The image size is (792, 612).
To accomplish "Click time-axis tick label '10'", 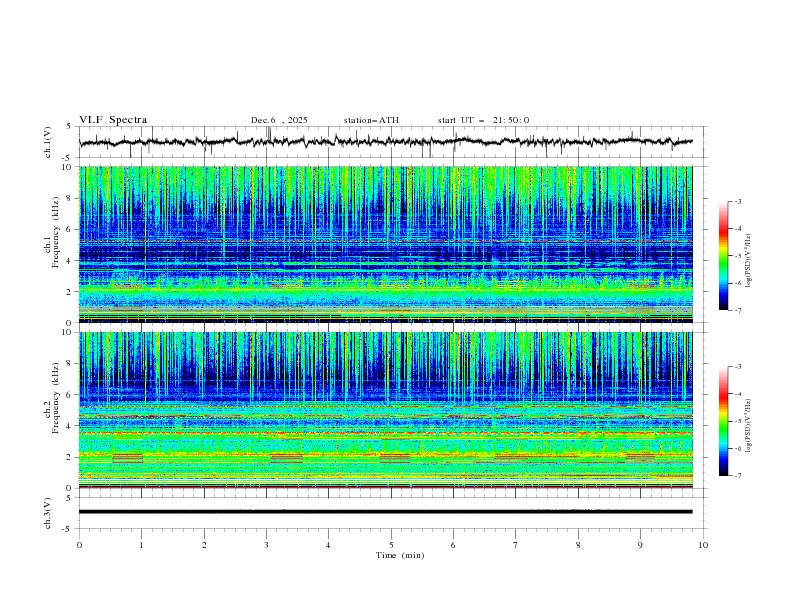I will pos(703,545).
